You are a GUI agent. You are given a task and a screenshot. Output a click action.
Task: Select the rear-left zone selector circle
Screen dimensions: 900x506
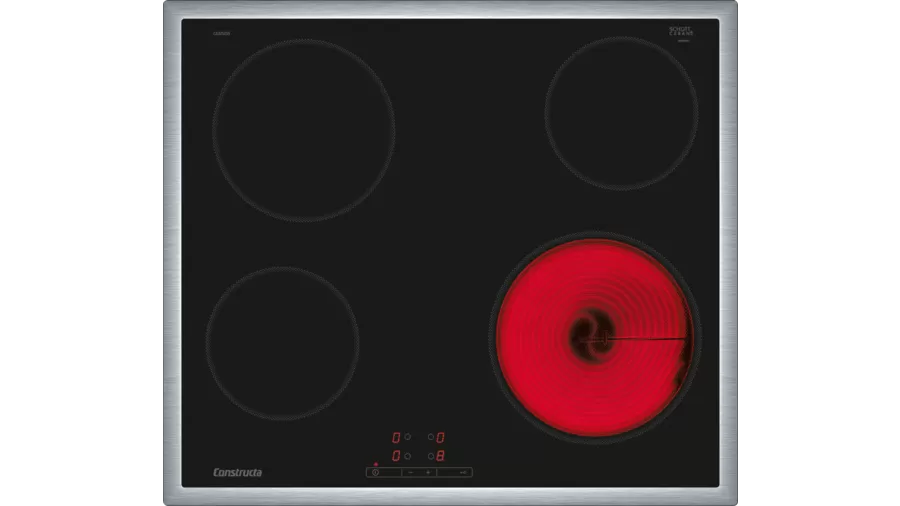tap(408, 437)
